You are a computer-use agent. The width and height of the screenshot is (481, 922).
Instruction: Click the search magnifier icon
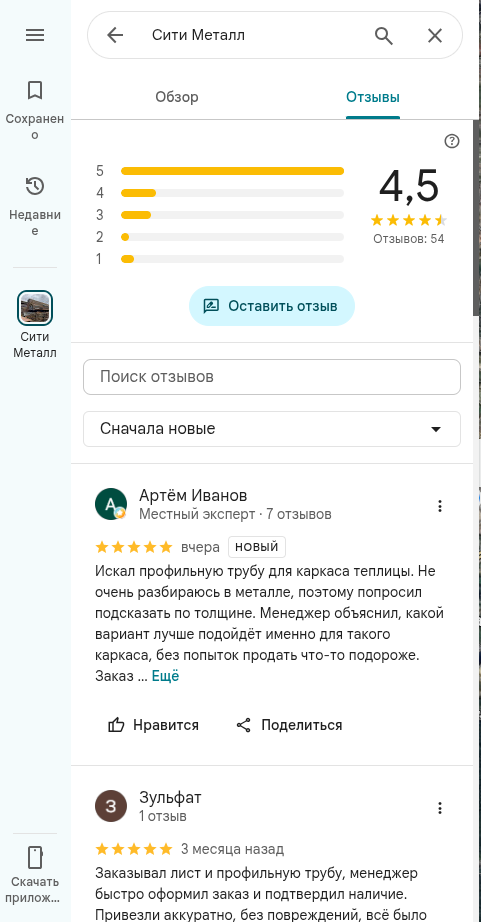383,35
